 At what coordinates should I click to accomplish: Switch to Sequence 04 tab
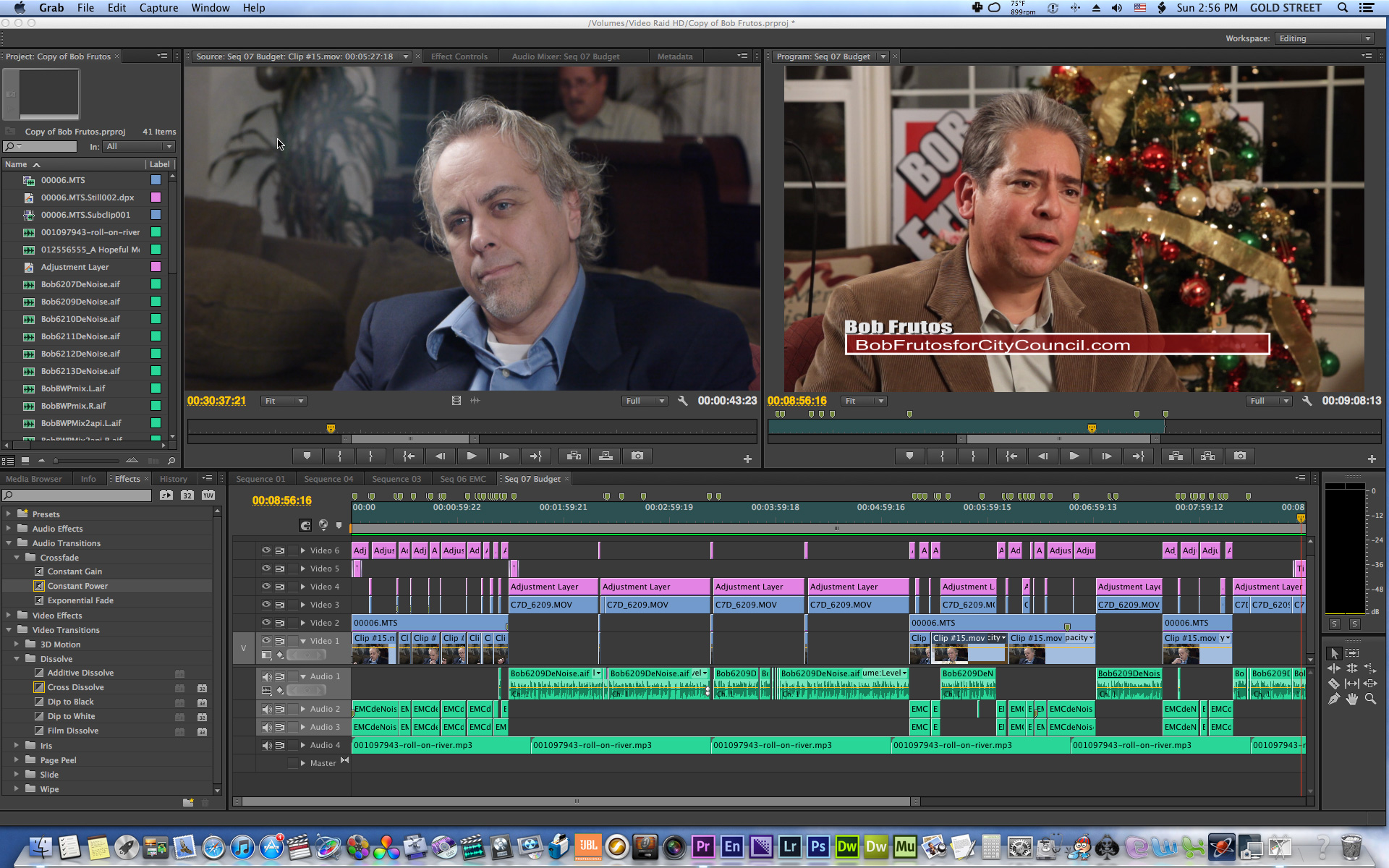pyautogui.click(x=328, y=479)
